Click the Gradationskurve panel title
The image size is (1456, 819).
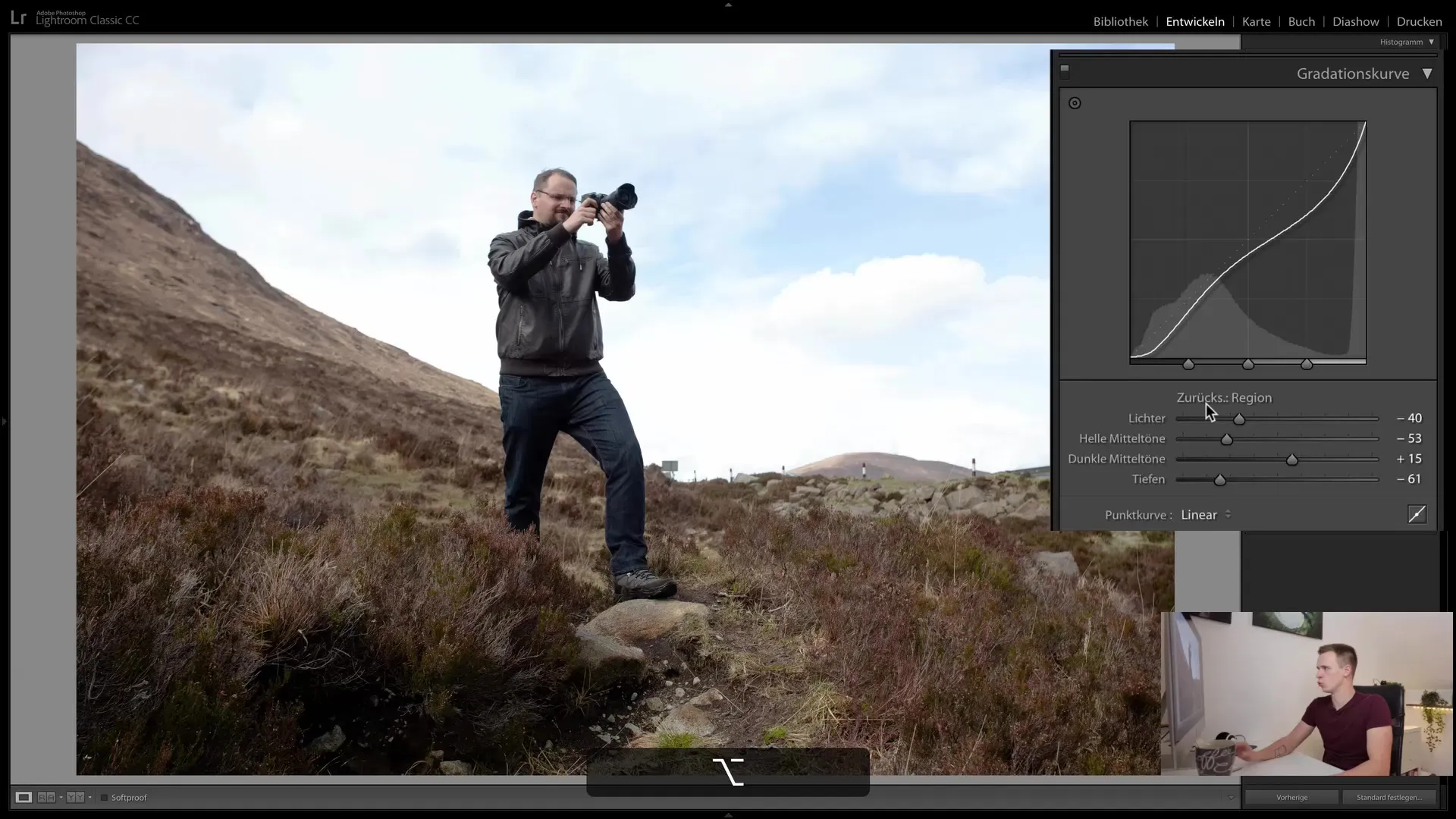click(x=1352, y=74)
